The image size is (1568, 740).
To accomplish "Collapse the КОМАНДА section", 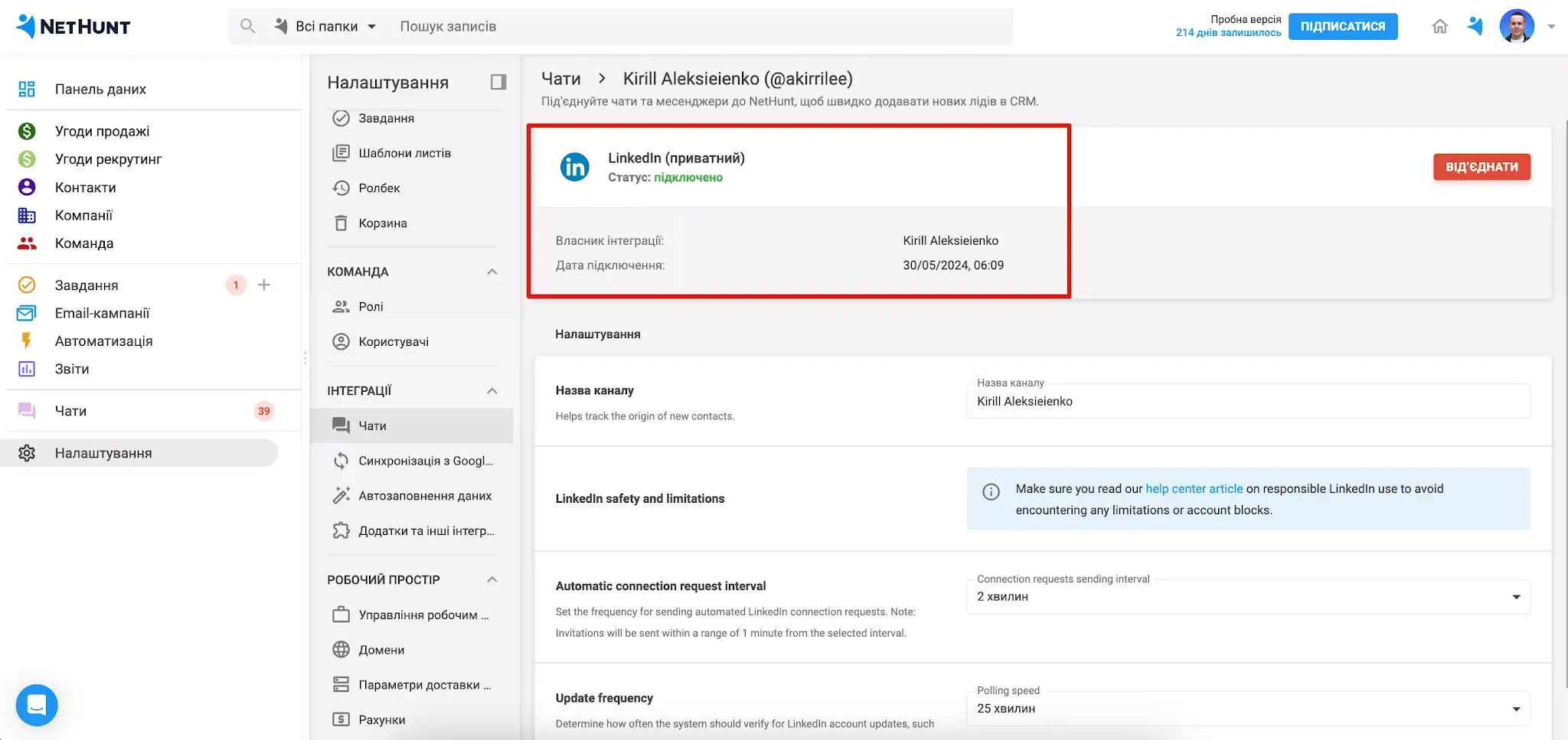I will tap(492, 272).
